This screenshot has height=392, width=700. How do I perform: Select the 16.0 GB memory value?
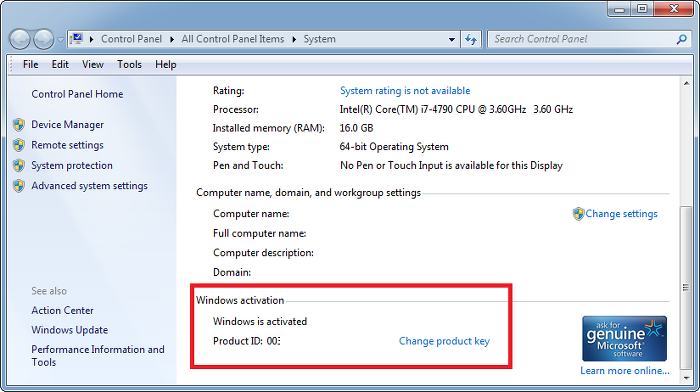pyautogui.click(x=356, y=128)
